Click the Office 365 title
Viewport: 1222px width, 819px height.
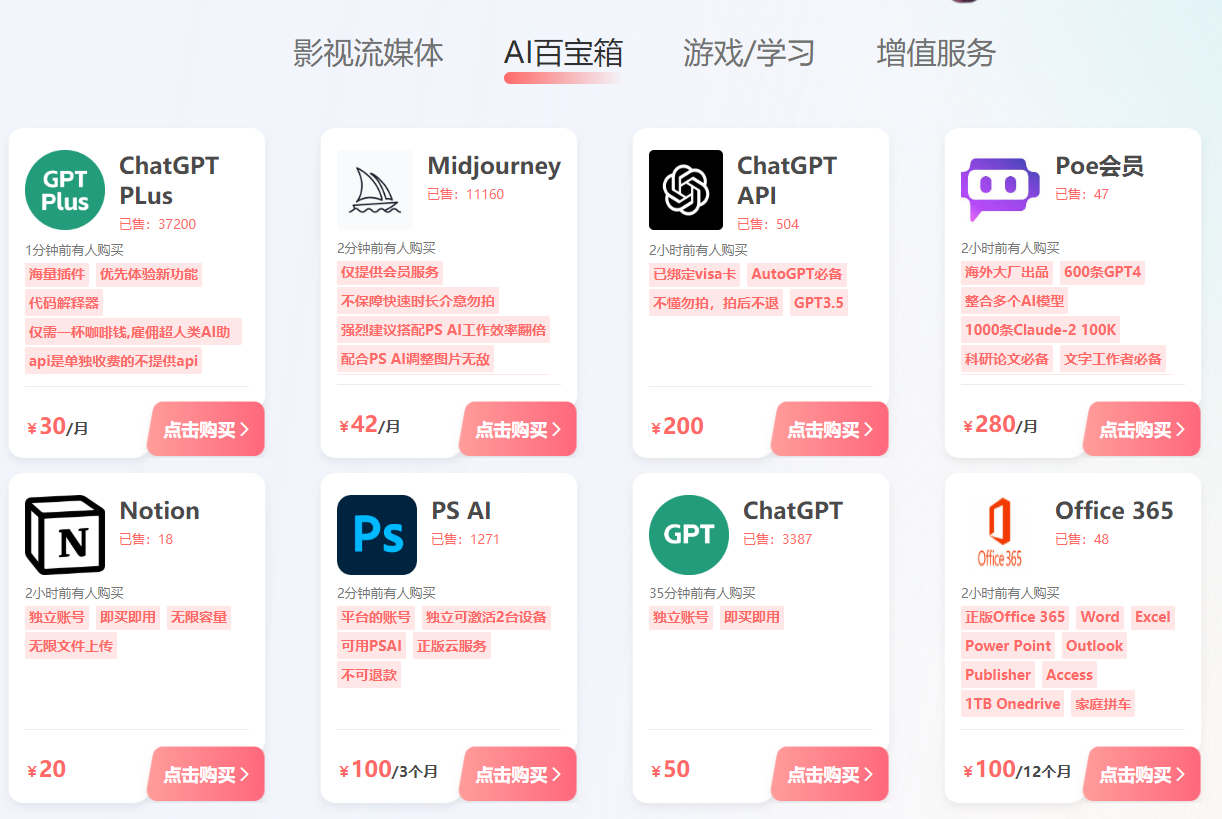point(1114,510)
